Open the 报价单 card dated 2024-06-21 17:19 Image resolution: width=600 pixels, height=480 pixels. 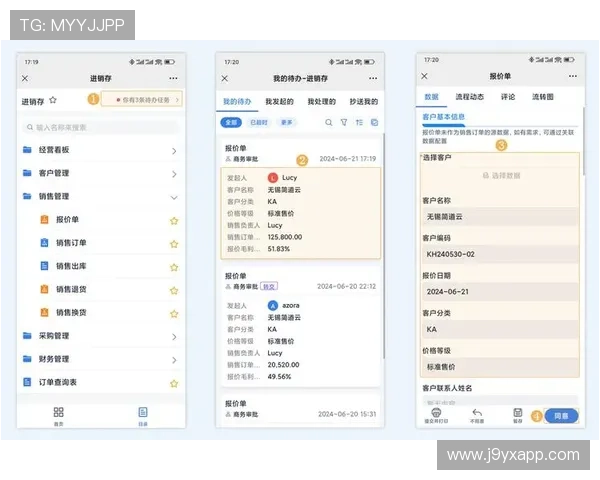pyautogui.click(x=301, y=199)
